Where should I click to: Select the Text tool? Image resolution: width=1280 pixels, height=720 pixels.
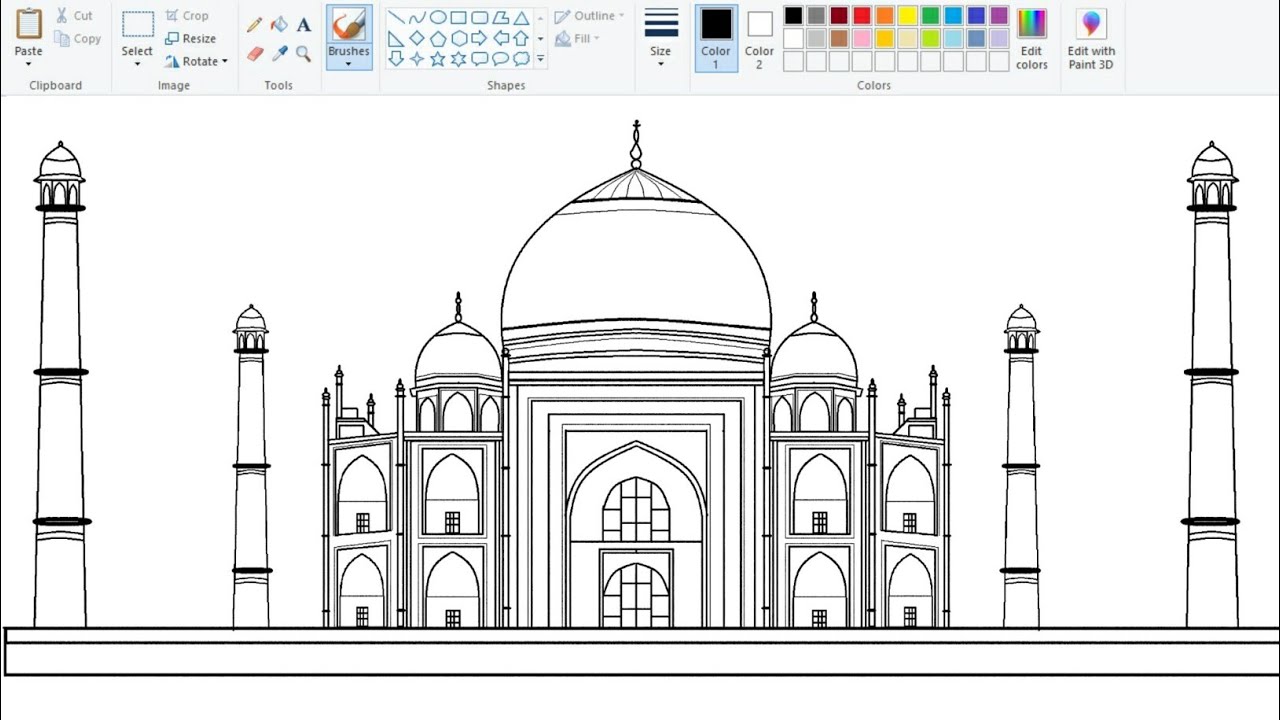(x=304, y=24)
